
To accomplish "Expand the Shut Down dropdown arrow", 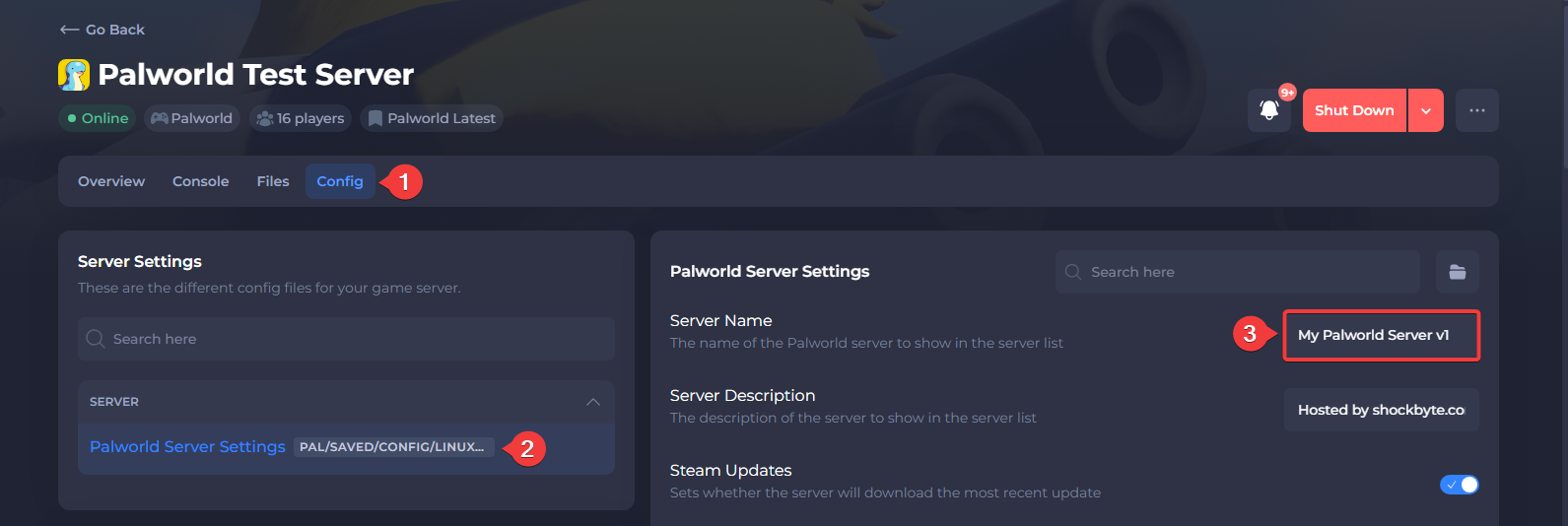I will (1426, 110).
